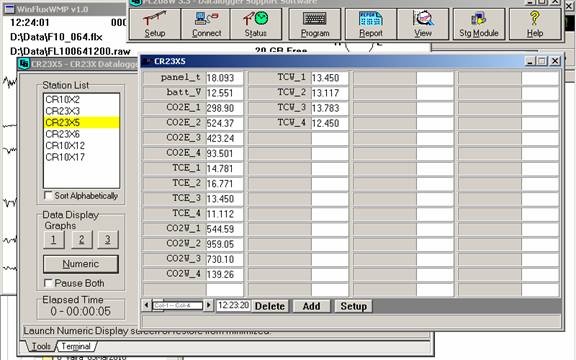Screen dimensions: 576x360
Task: Click the left arrow of column scrollbar
Action: [x=147, y=305]
